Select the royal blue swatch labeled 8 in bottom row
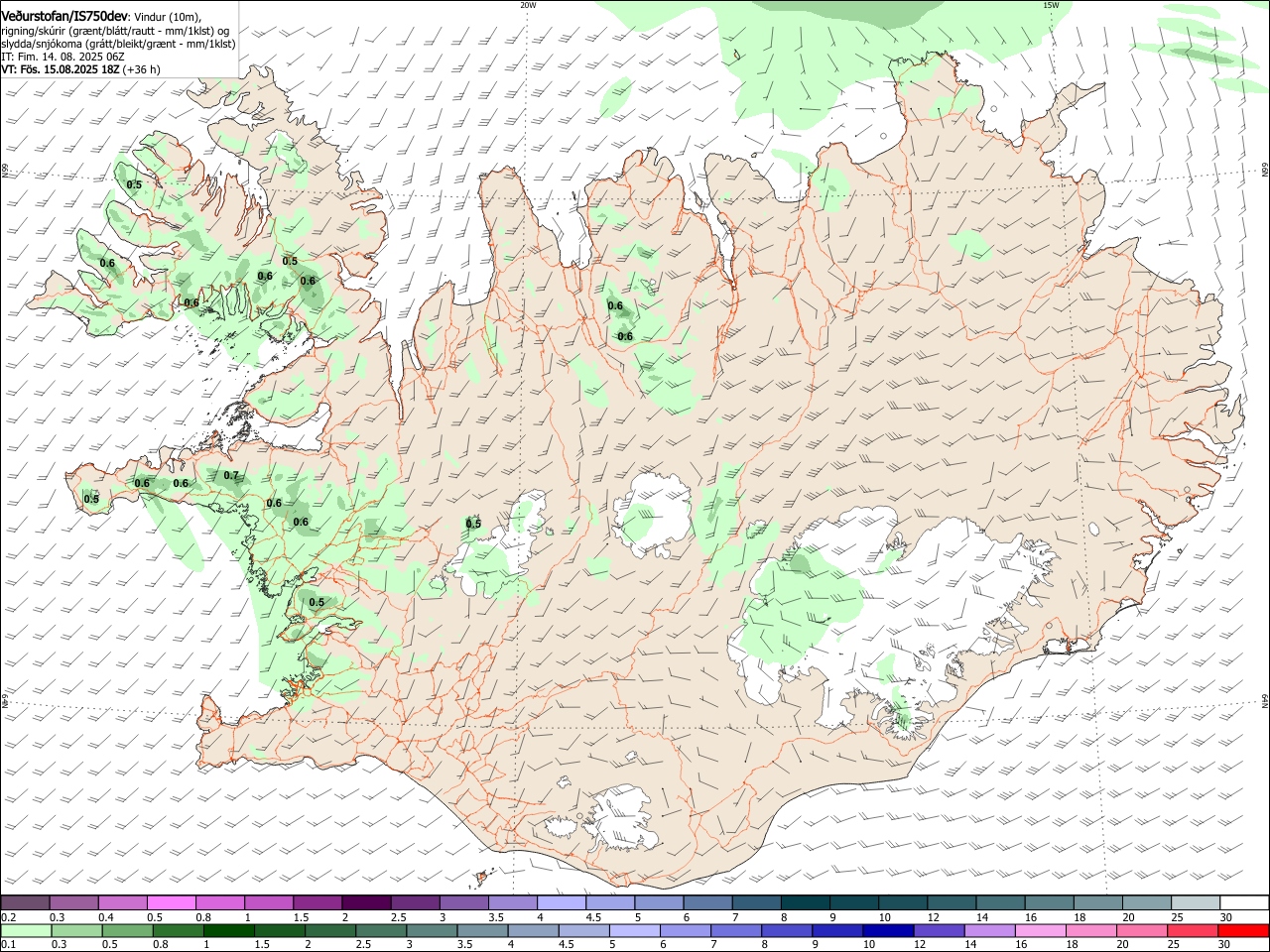The width and height of the screenshot is (1270, 952). tap(787, 931)
